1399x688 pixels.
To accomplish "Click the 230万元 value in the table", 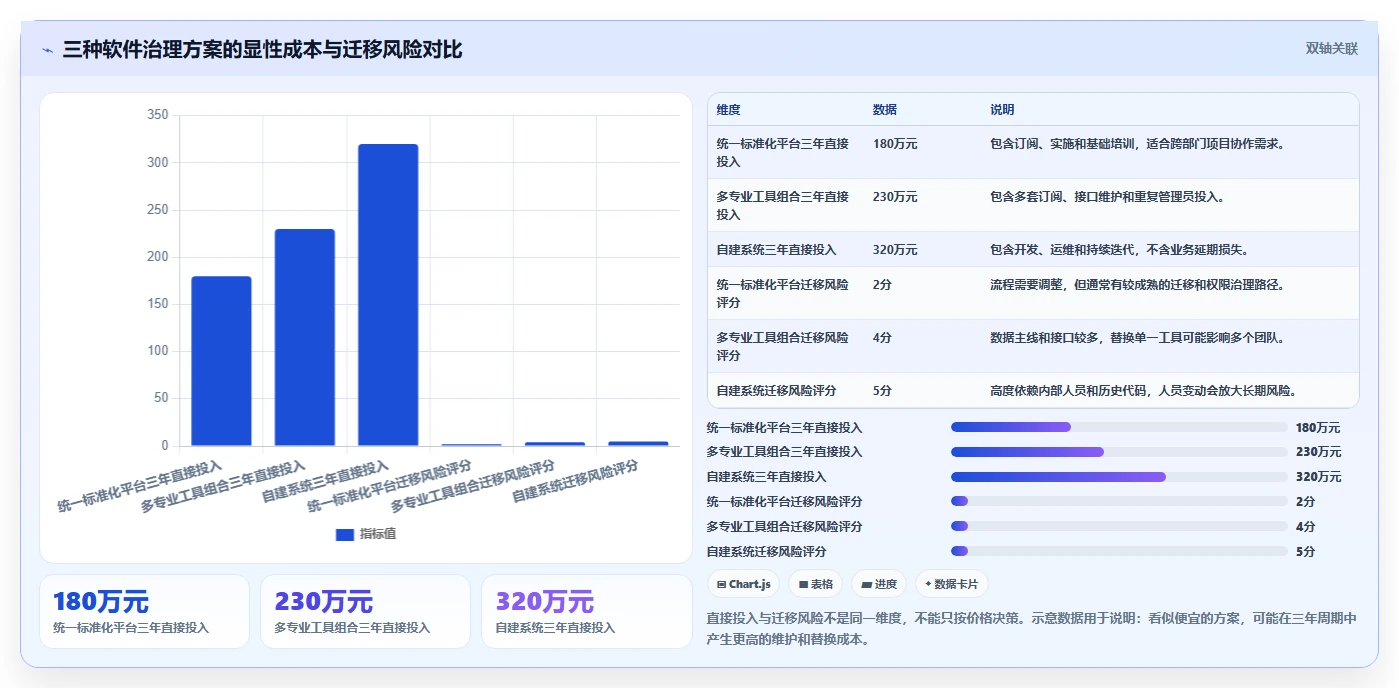I will point(895,197).
